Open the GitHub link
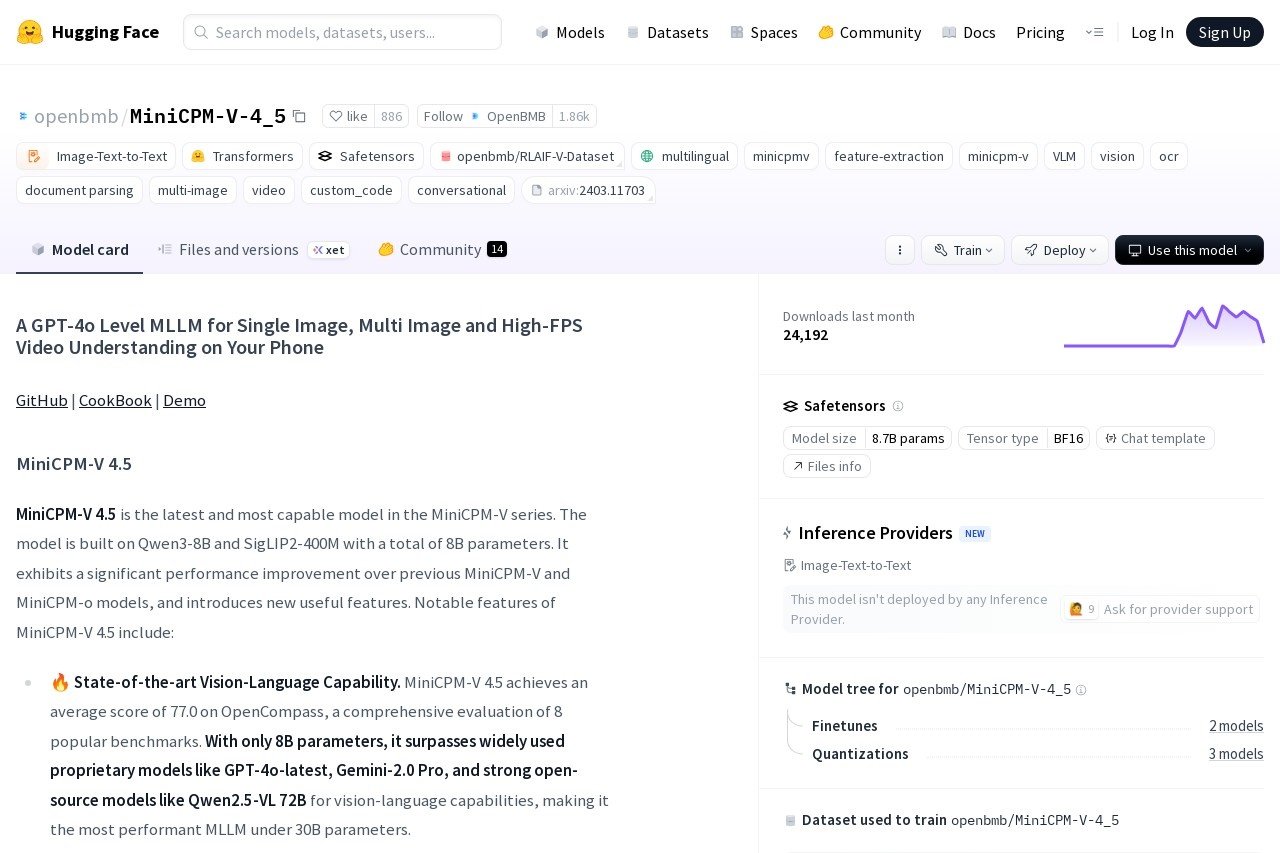Viewport: 1280px width, 853px height. (x=42, y=400)
